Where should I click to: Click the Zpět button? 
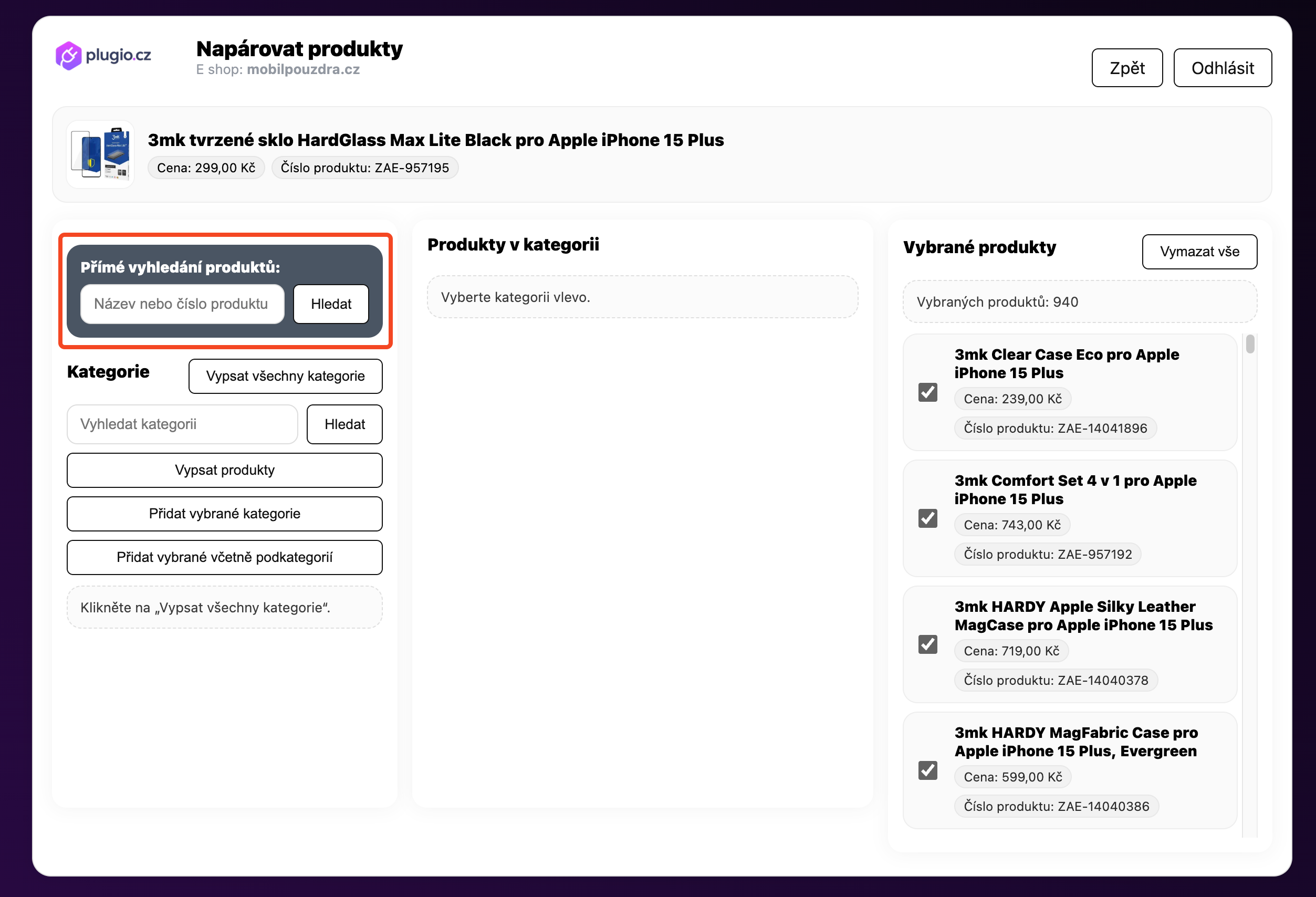(x=1127, y=68)
